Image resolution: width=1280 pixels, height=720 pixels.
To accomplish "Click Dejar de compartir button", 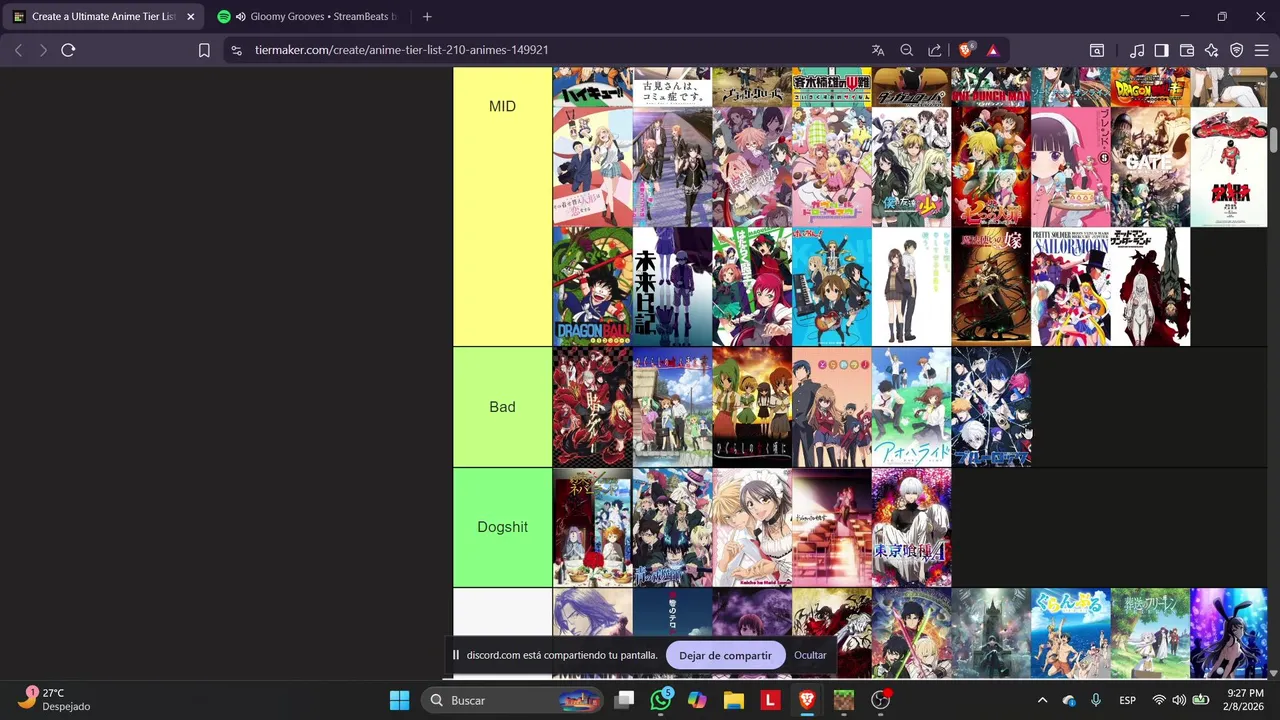I will [725, 655].
